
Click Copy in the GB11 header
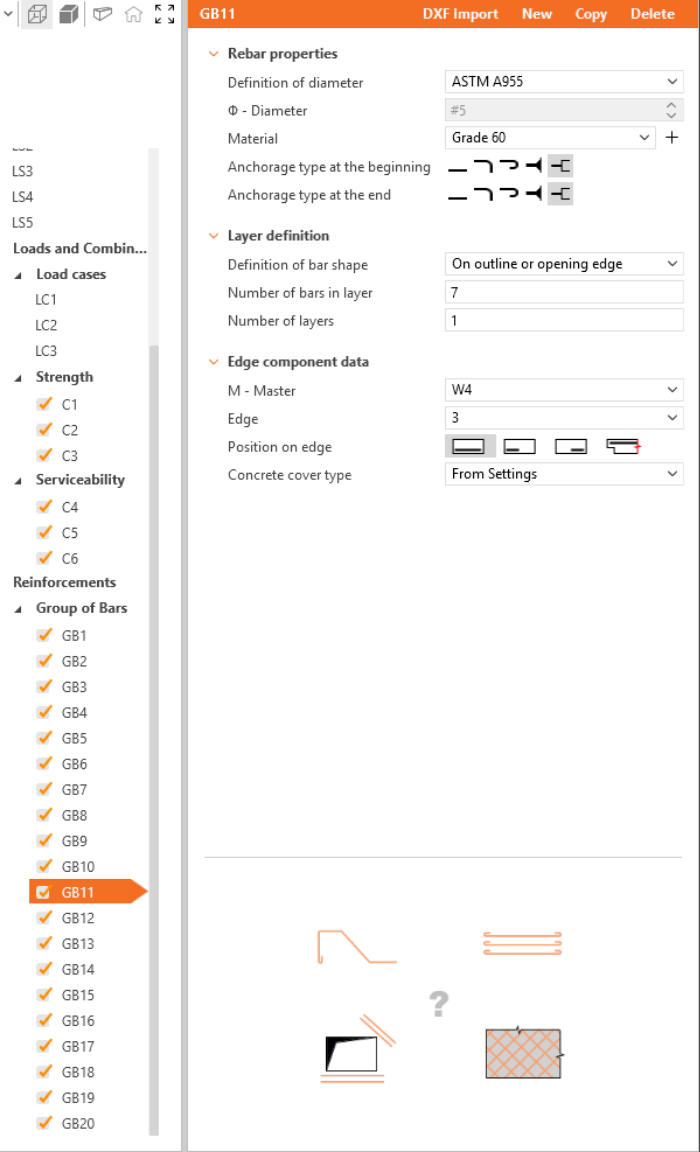[x=591, y=14]
